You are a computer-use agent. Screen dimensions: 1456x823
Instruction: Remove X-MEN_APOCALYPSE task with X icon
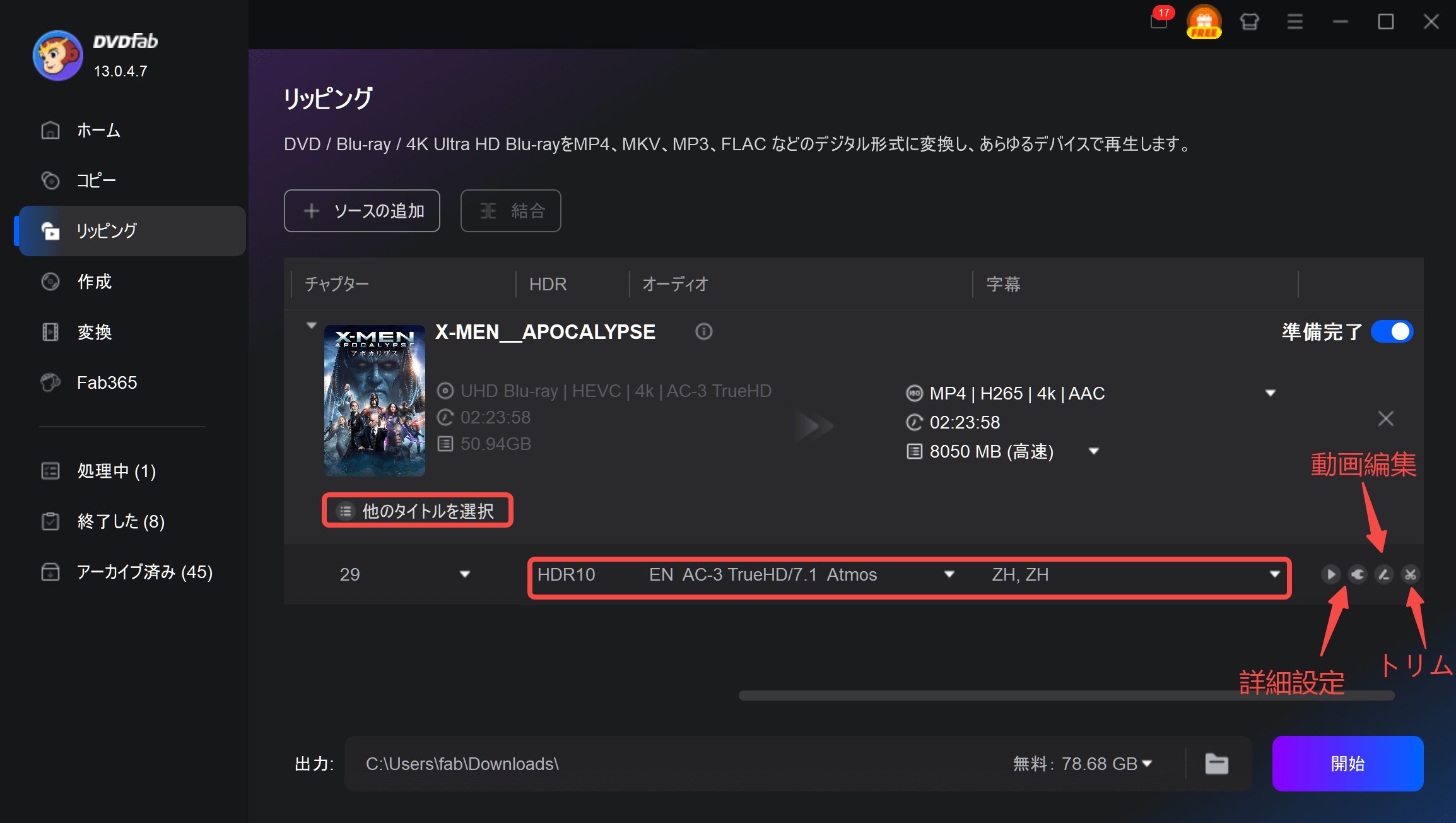tap(1385, 418)
